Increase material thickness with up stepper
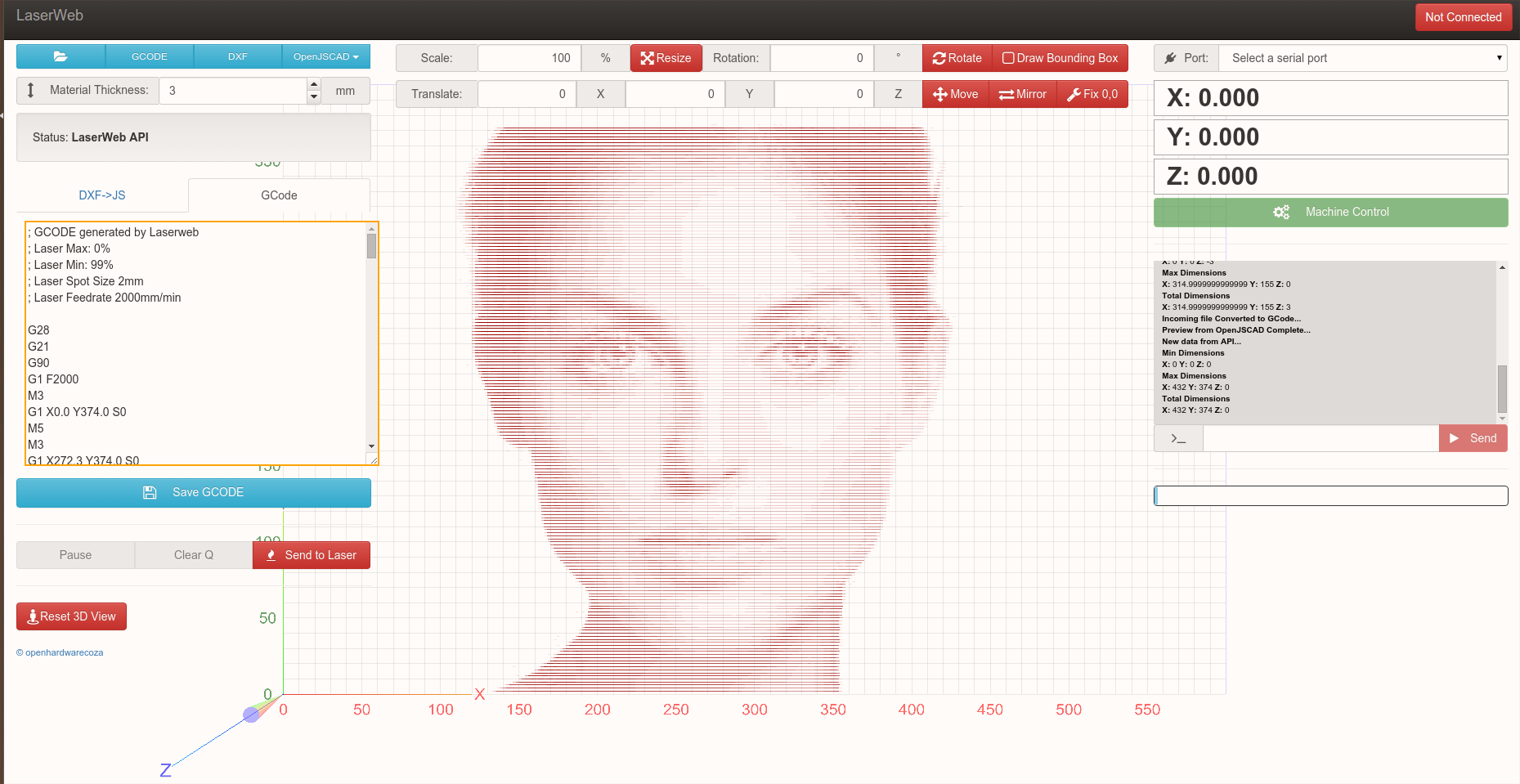This screenshot has width=1520, height=784. pyautogui.click(x=314, y=84)
